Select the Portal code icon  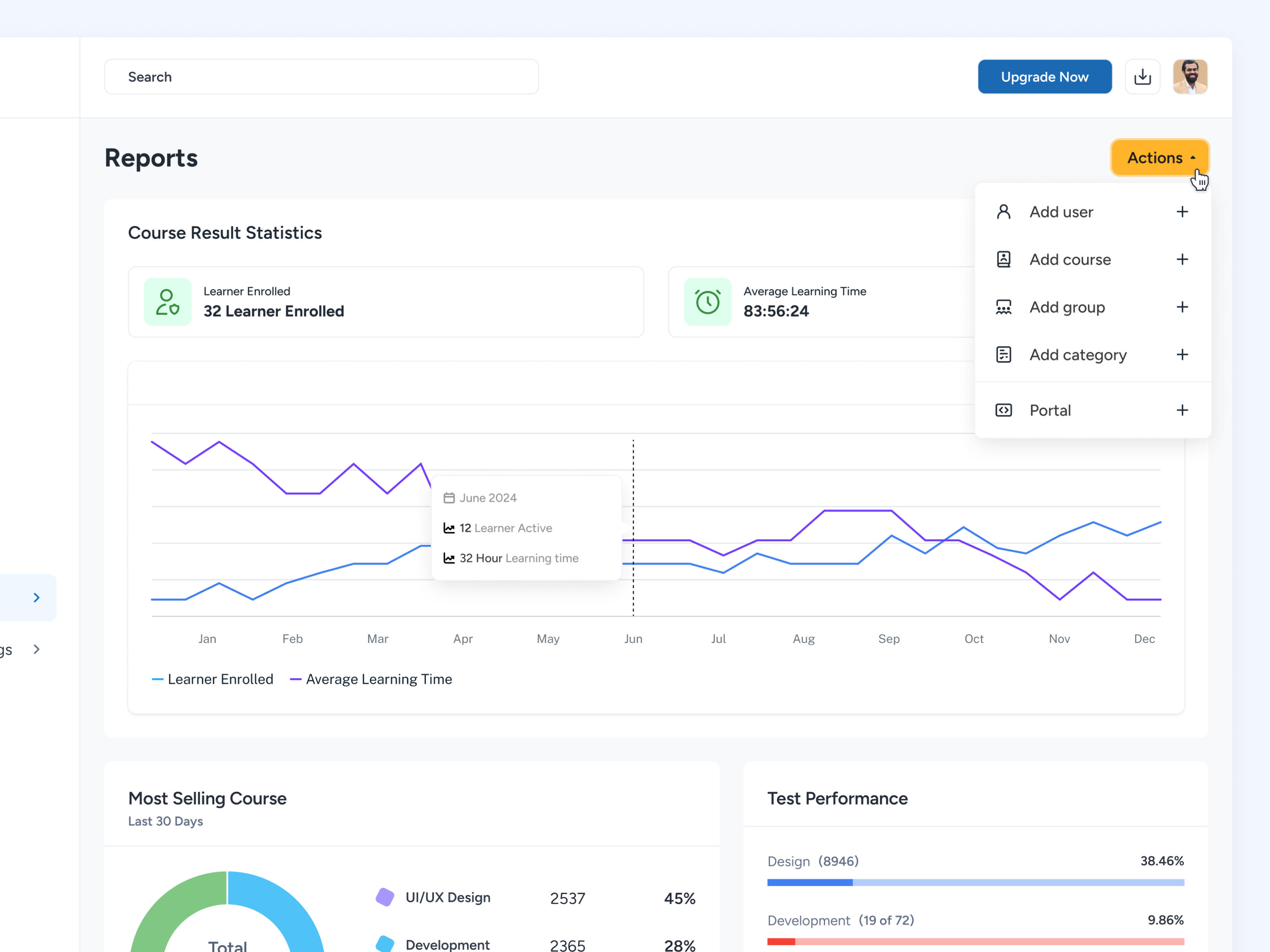1004,410
